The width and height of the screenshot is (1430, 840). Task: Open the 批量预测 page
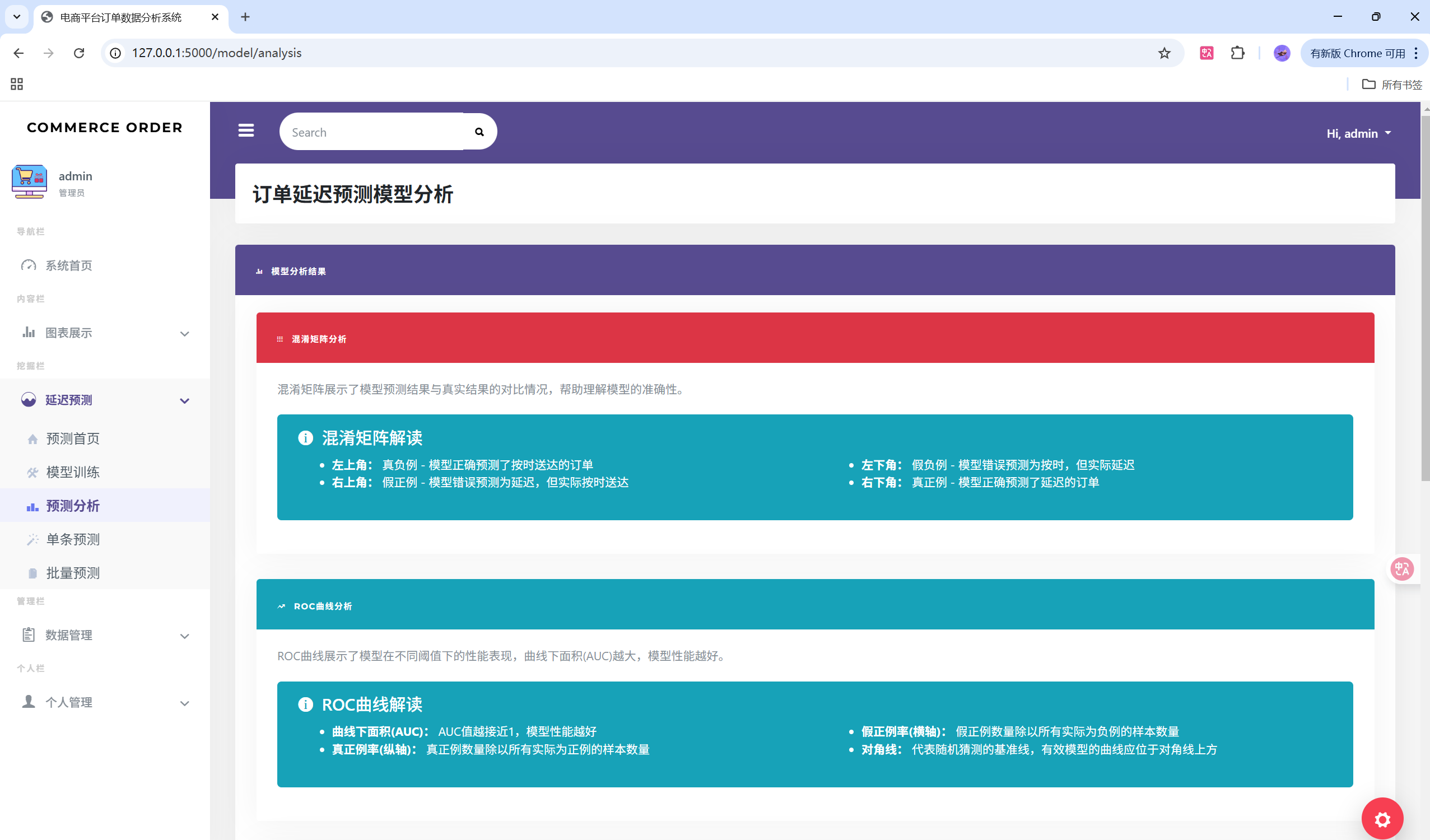73,573
